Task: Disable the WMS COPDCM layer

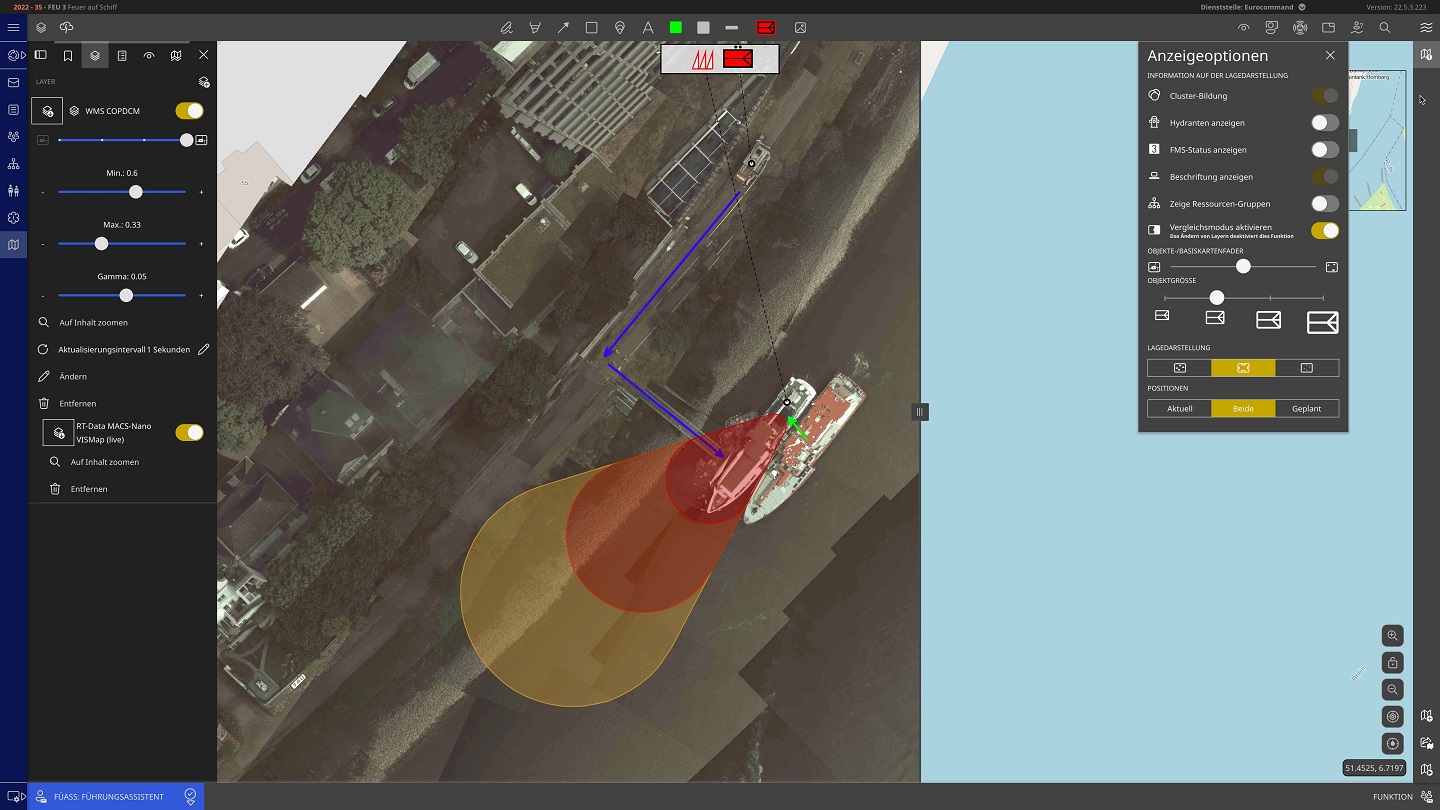Action: click(189, 111)
